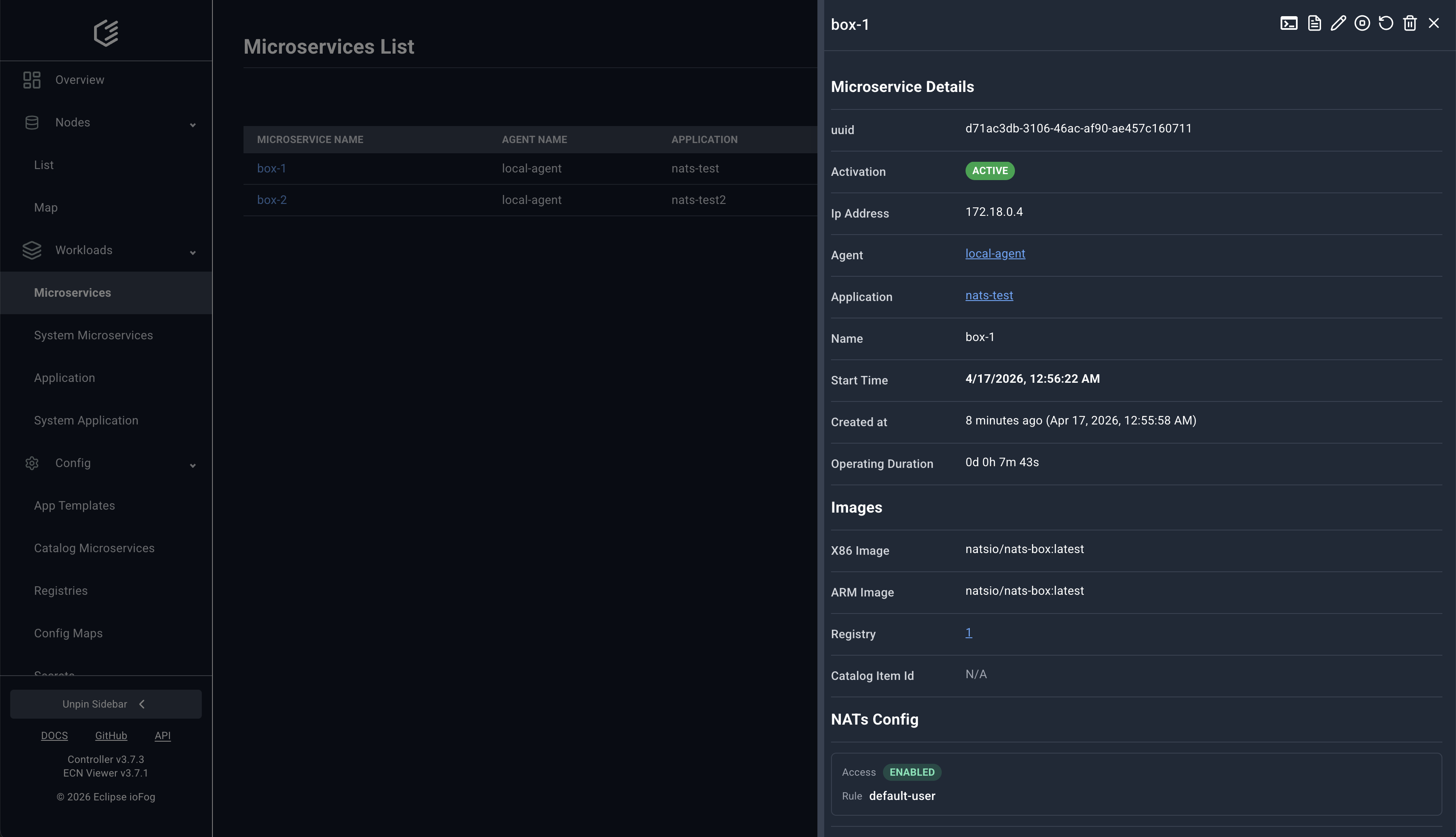The image size is (1456, 837).
Task: Restart the box-1 microservice
Action: point(1386,23)
